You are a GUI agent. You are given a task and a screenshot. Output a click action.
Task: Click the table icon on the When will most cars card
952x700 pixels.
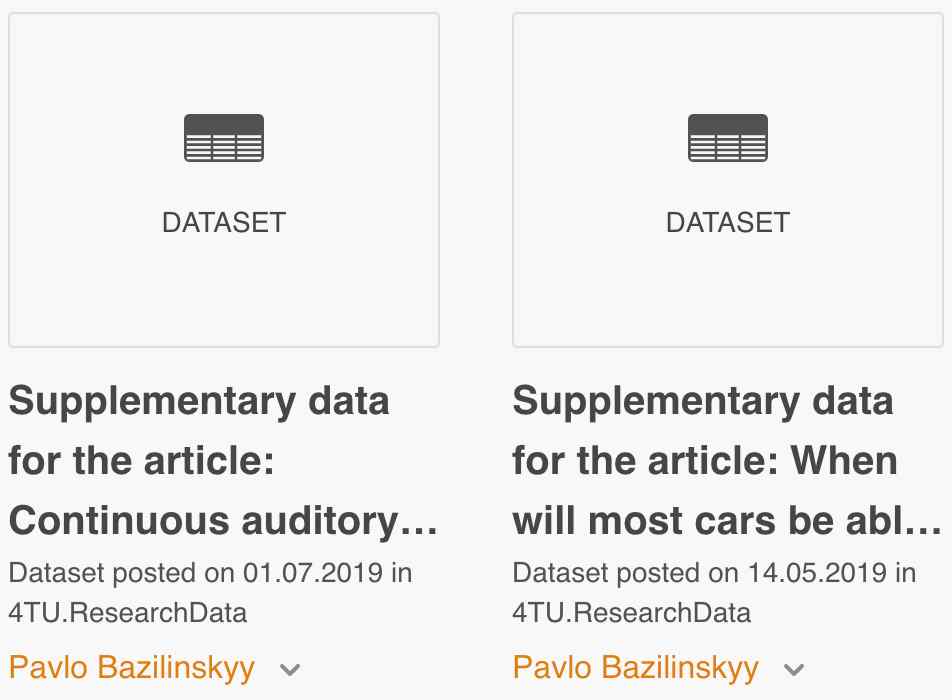point(728,138)
